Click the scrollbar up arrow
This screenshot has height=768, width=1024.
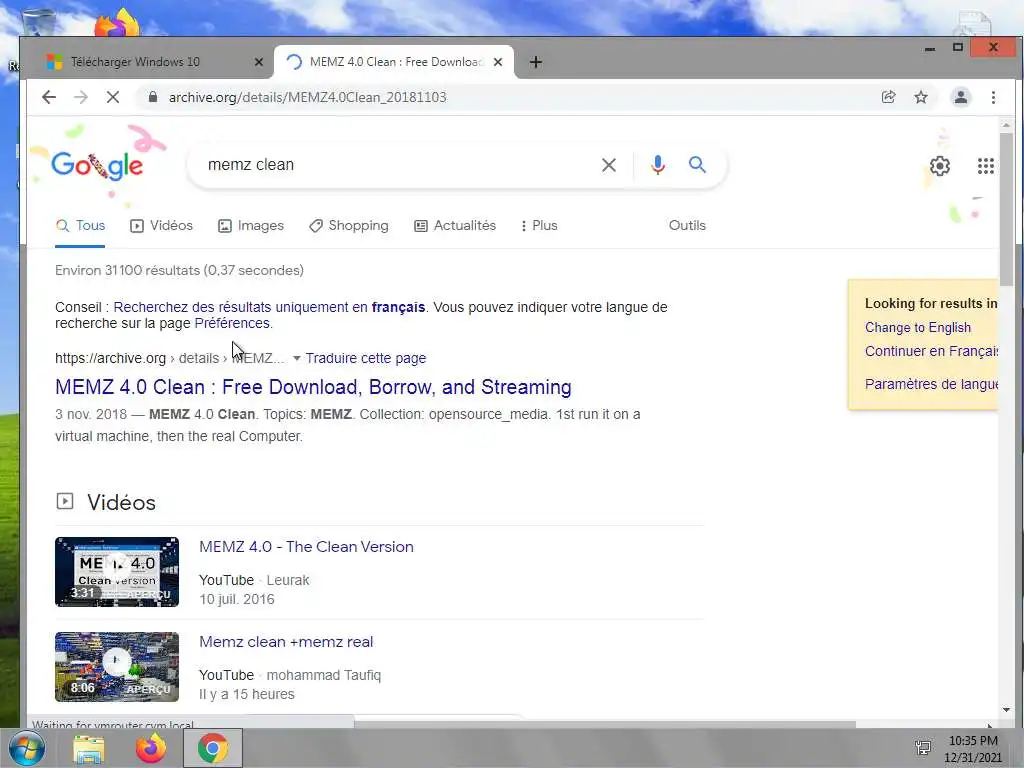click(x=1006, y=124)
